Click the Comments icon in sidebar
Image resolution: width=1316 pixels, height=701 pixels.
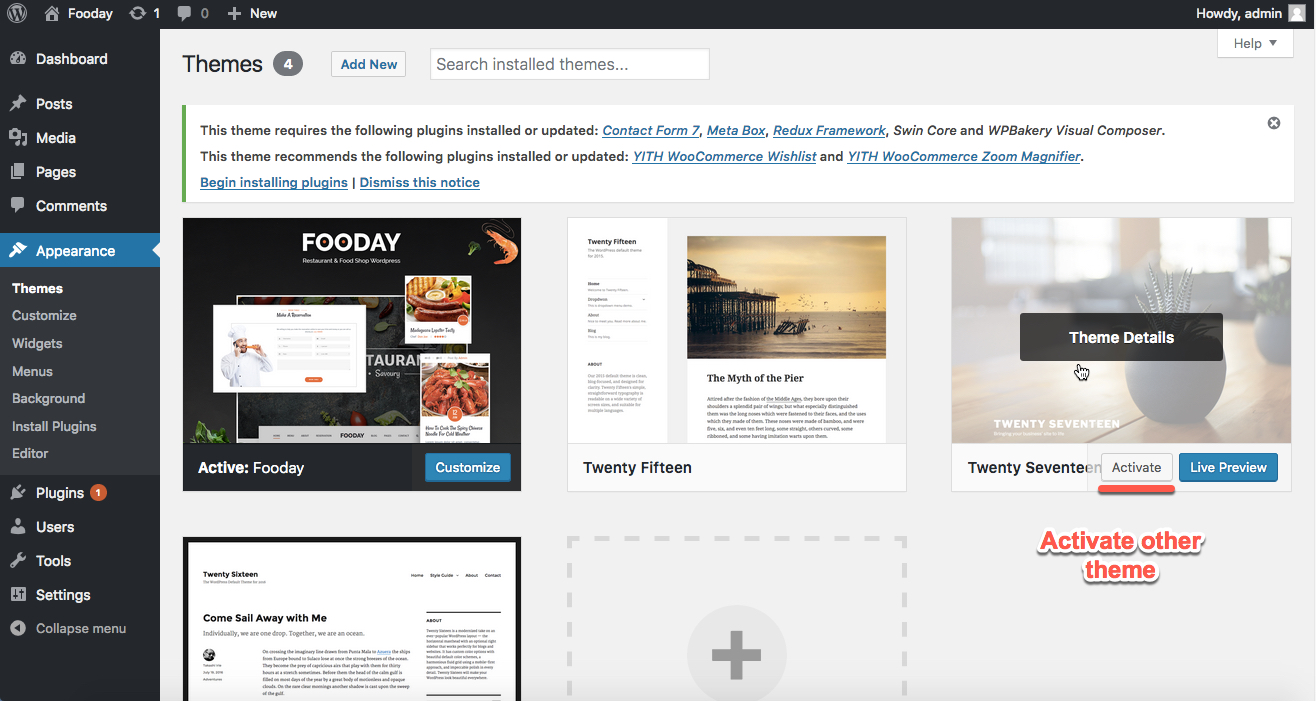(18, 205)
